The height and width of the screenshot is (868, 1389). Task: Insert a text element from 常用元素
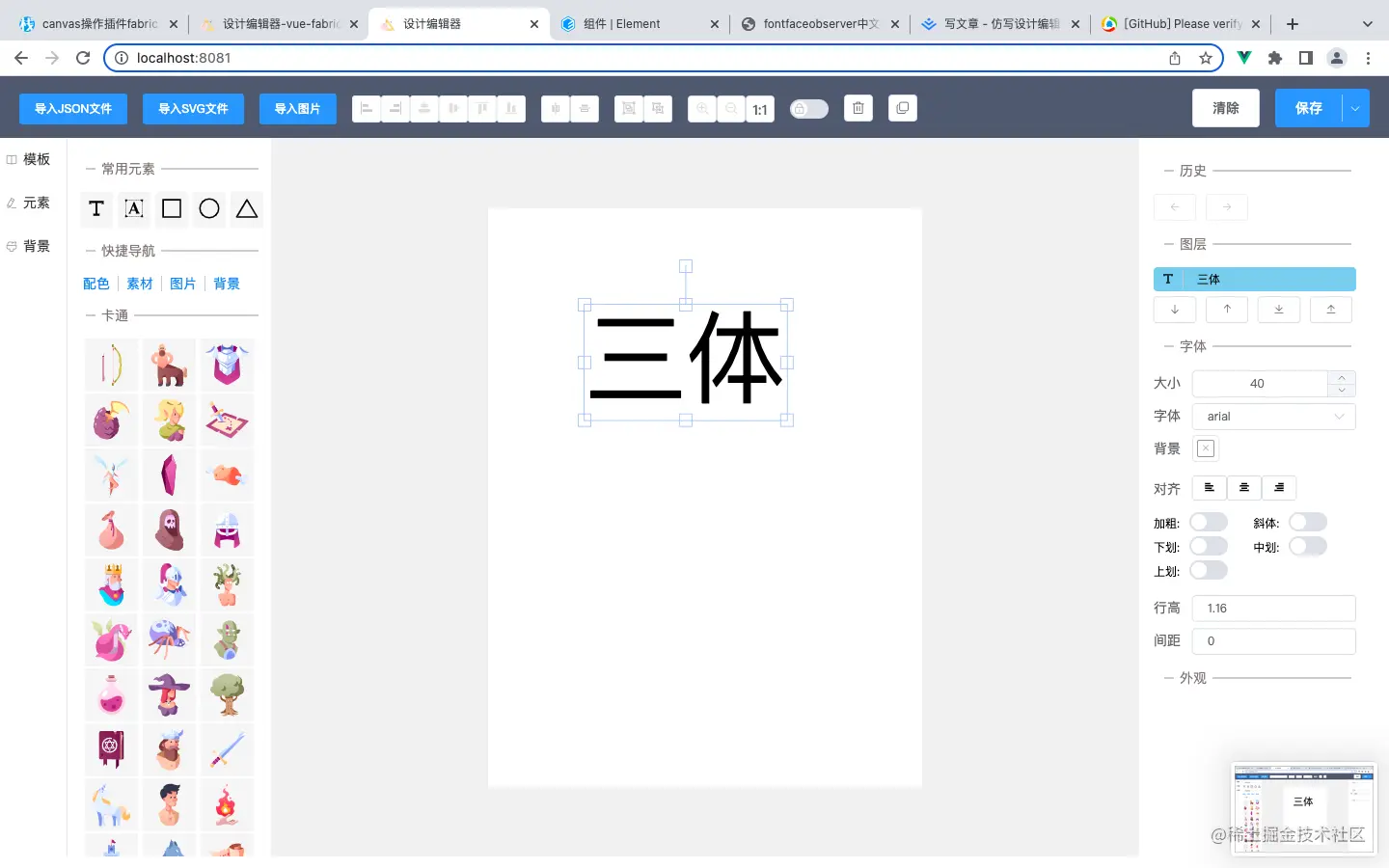tap(96, 208)
